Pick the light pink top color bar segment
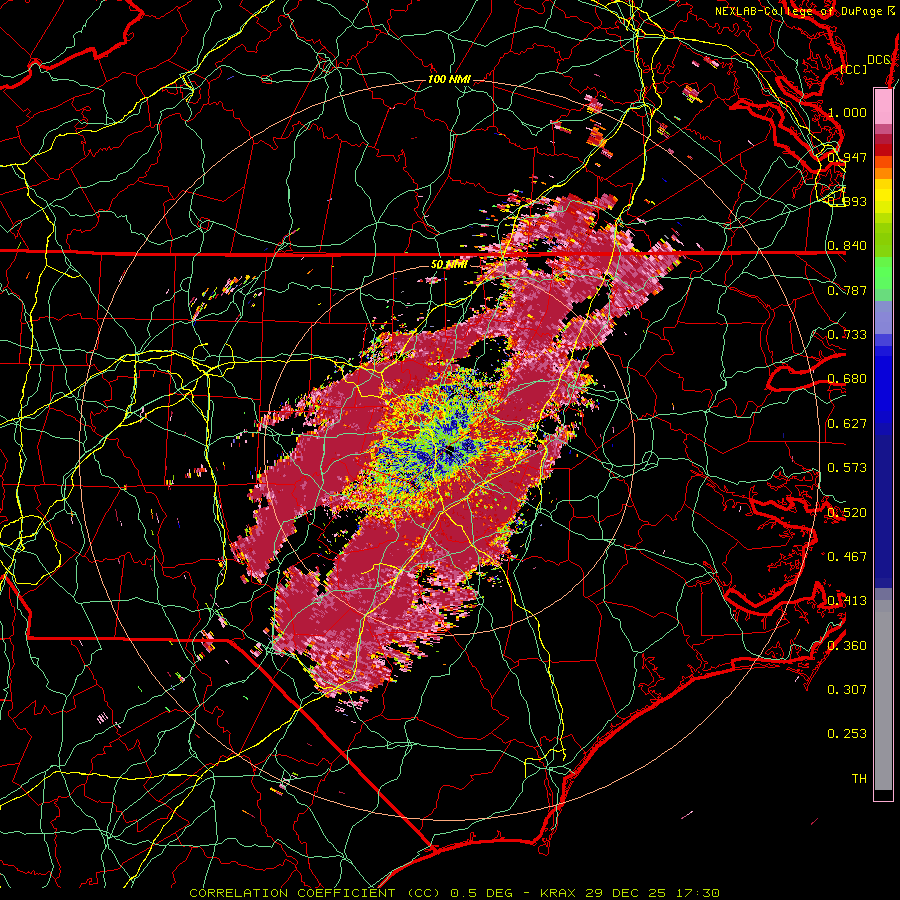 pyautogui.click(x=883, y=106)
